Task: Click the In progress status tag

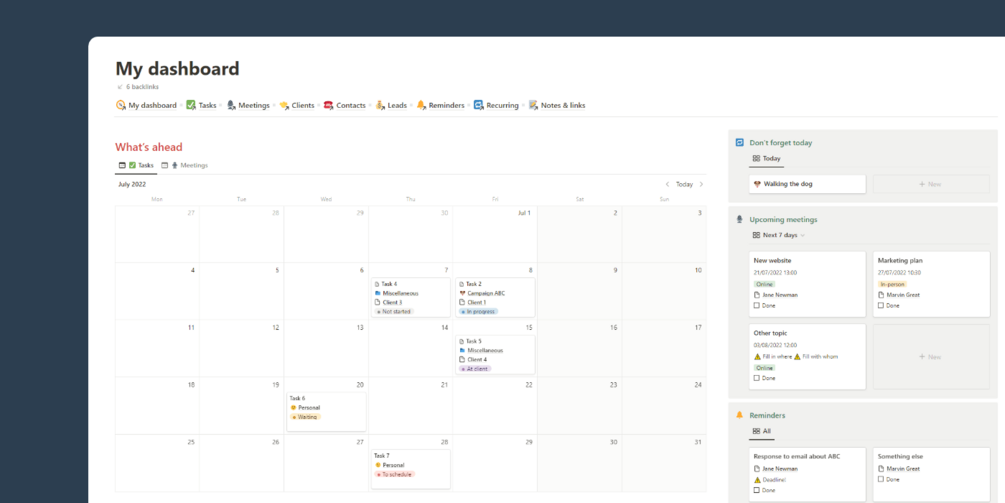Action: click(x=479, y=311)
